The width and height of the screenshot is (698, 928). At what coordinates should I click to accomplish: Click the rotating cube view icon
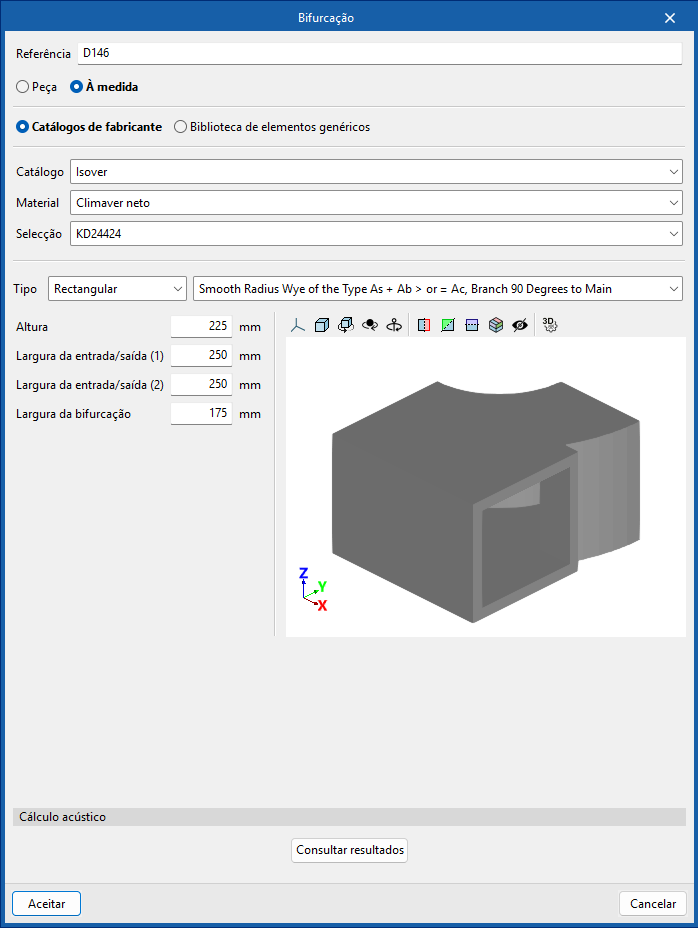tap(346, 325)
